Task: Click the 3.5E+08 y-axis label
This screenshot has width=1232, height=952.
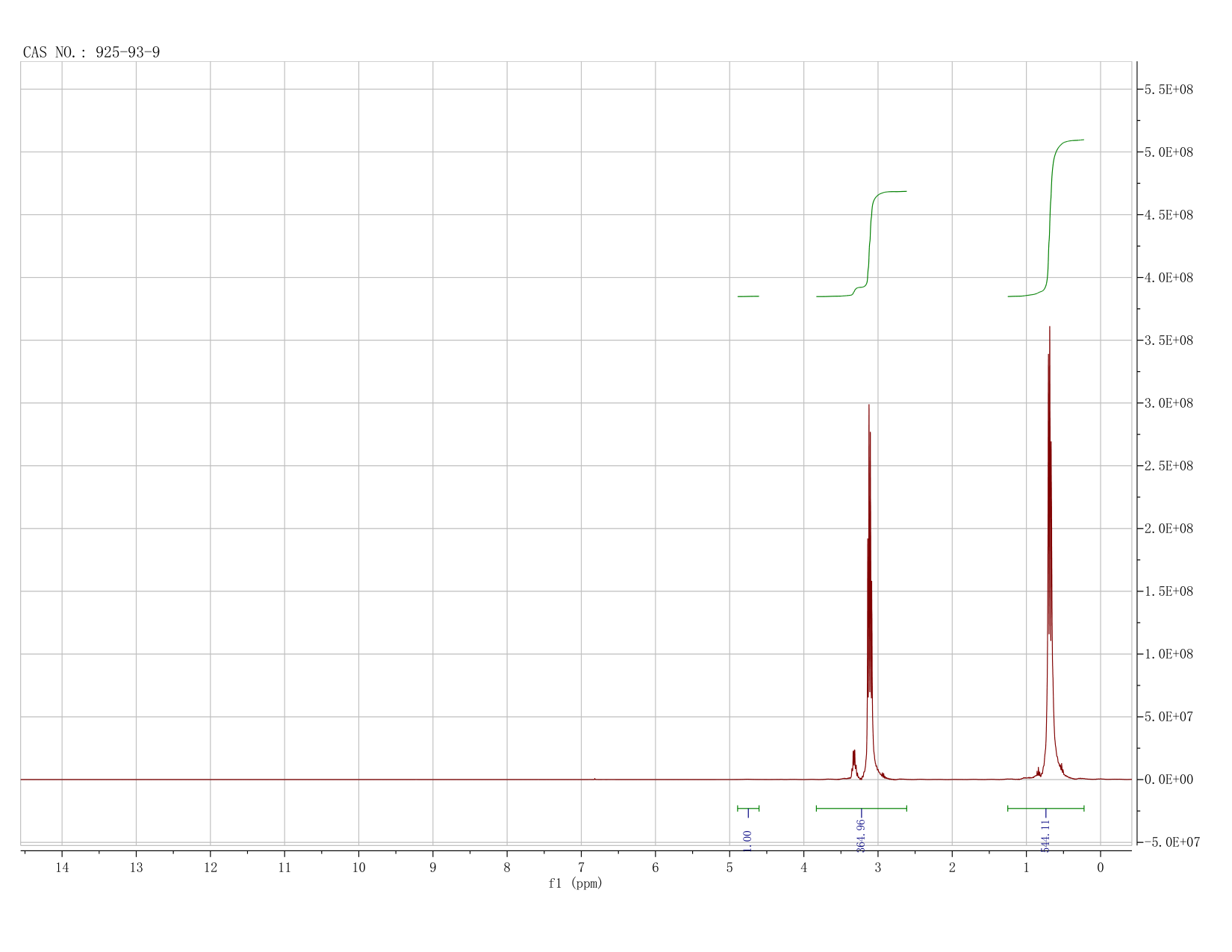Action: [1169, 340]
